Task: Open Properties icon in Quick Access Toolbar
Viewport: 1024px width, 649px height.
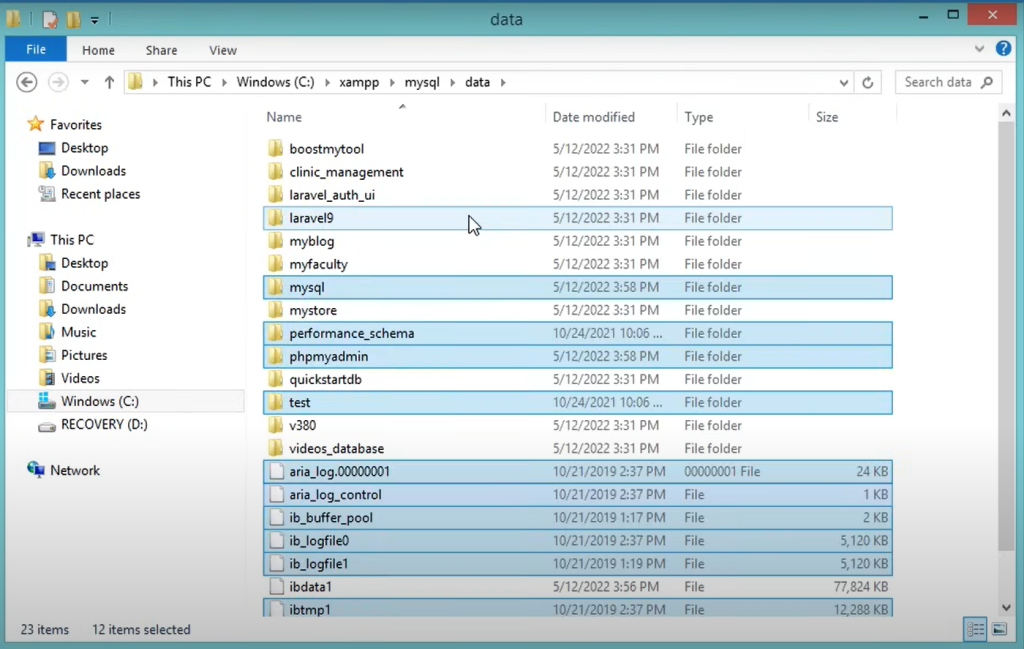Action: pos(50,18)
